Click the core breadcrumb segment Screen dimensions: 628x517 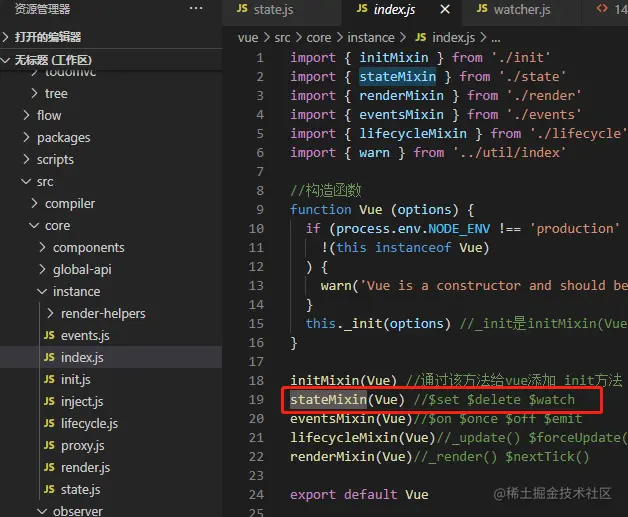coord(319,38)
